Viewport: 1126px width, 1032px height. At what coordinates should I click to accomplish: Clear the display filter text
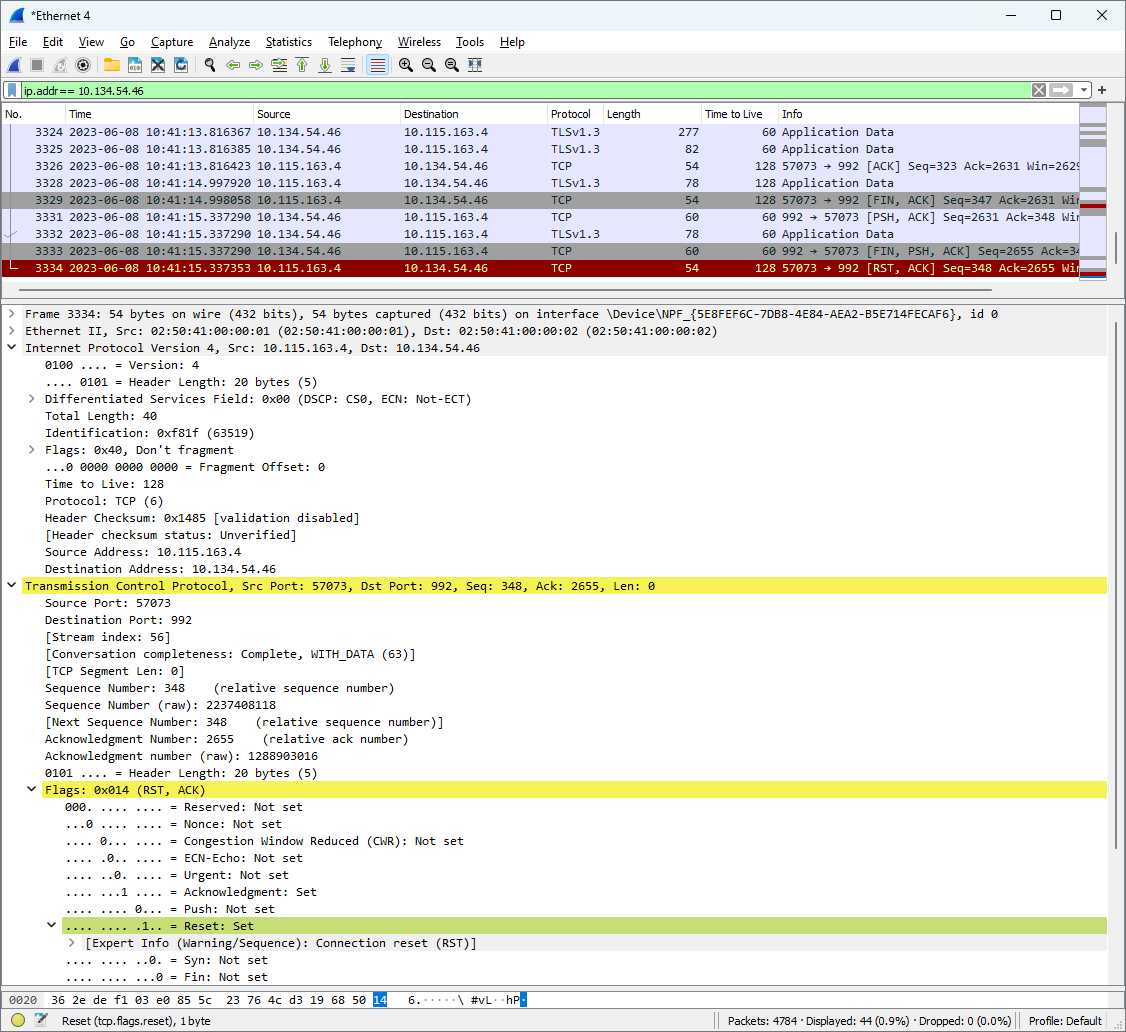1039,90
